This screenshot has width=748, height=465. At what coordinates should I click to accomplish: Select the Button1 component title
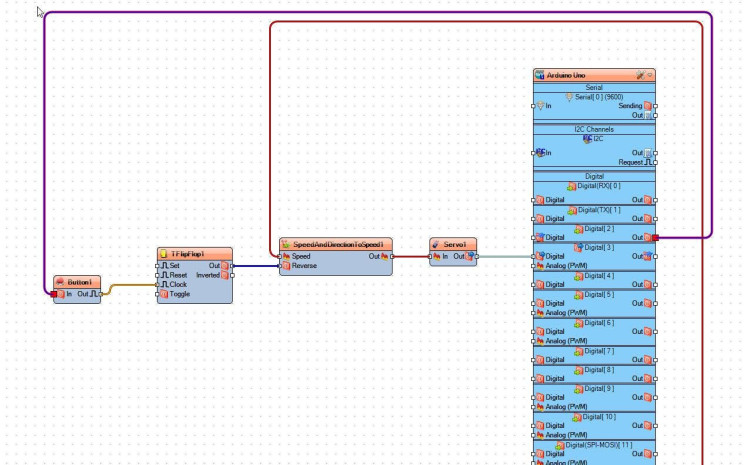click(x=82, y=282)
